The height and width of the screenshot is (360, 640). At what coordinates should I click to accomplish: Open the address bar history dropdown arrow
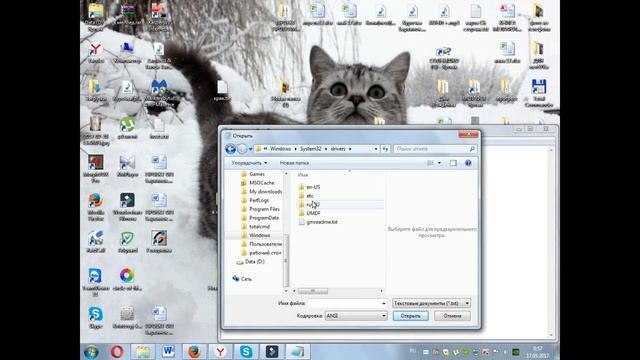[376, 149]
